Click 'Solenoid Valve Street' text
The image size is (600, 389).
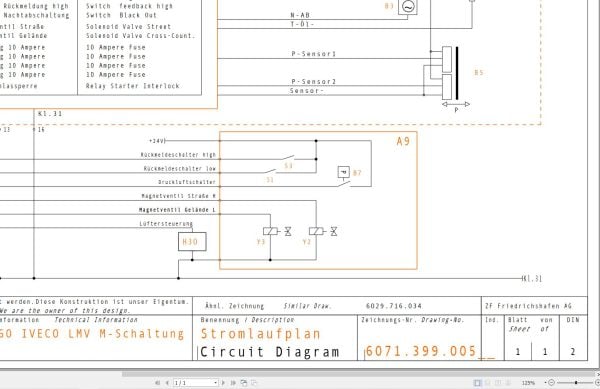(128, 26)
